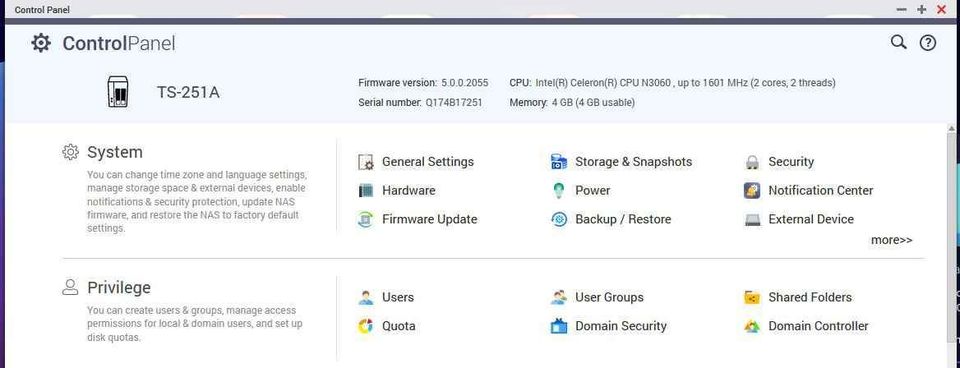The width and height of the screenshot is (960, 368).
Task: Open the Domain Controller link
Action: [x=819, y=326]
